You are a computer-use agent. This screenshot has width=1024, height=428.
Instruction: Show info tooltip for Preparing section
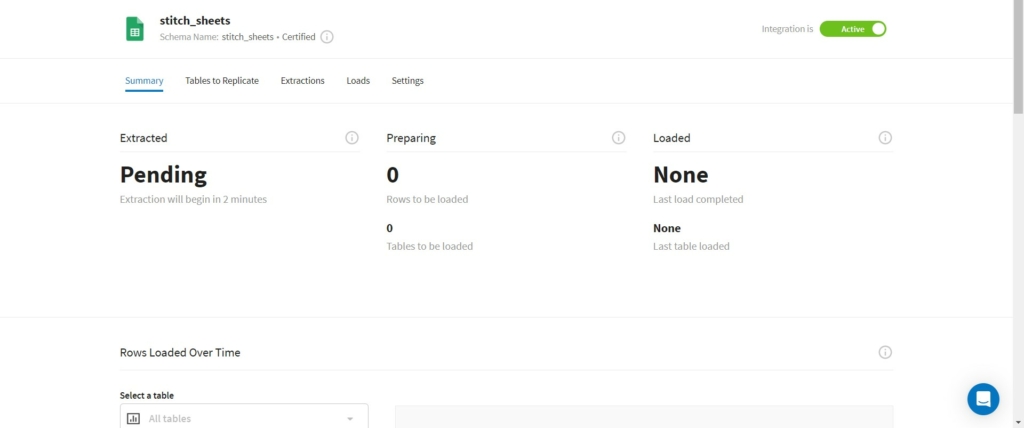click(x=618, y=138)
